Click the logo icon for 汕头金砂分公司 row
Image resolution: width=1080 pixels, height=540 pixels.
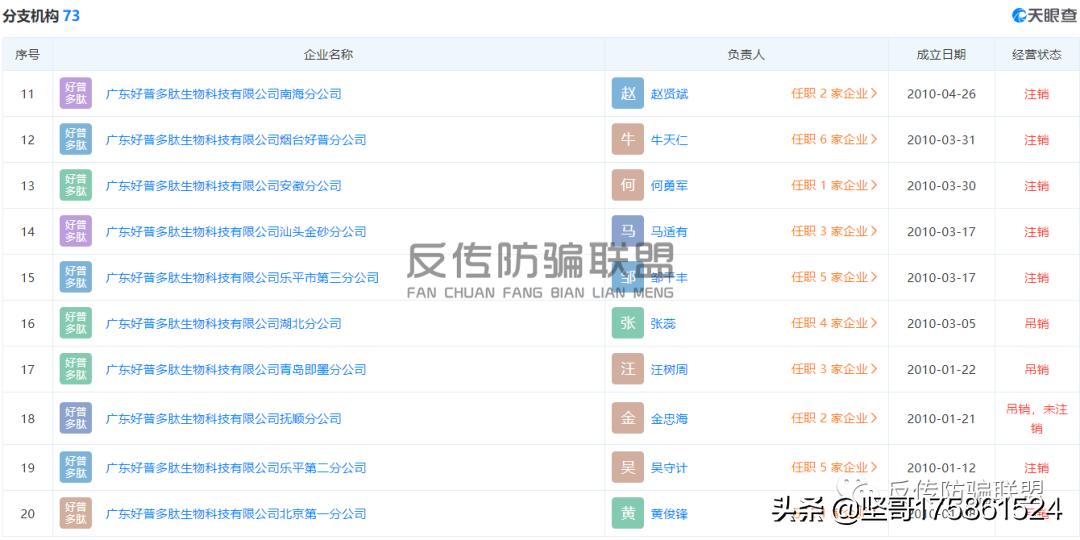[x=76, y=231]
